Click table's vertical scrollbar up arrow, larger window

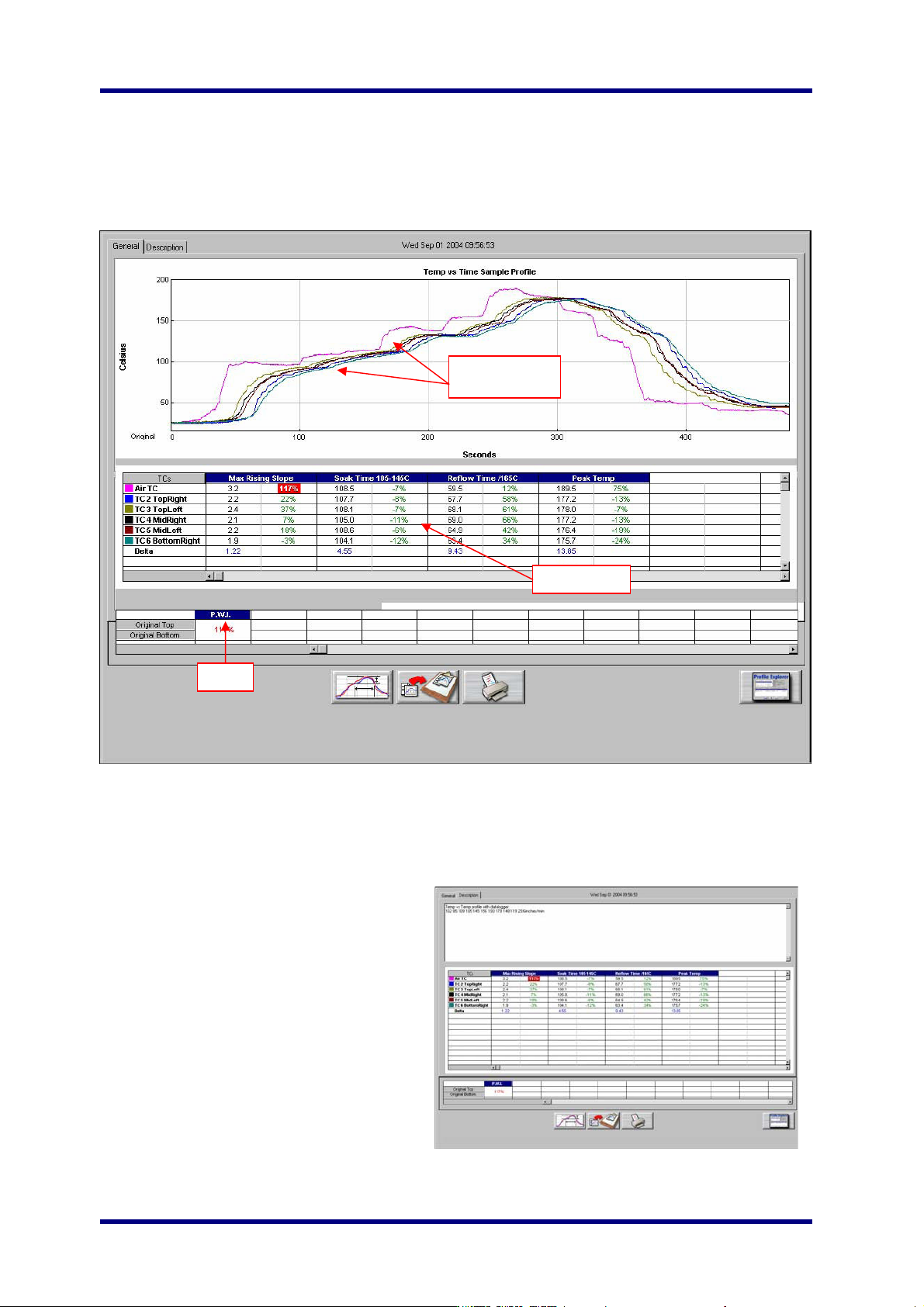785,478
